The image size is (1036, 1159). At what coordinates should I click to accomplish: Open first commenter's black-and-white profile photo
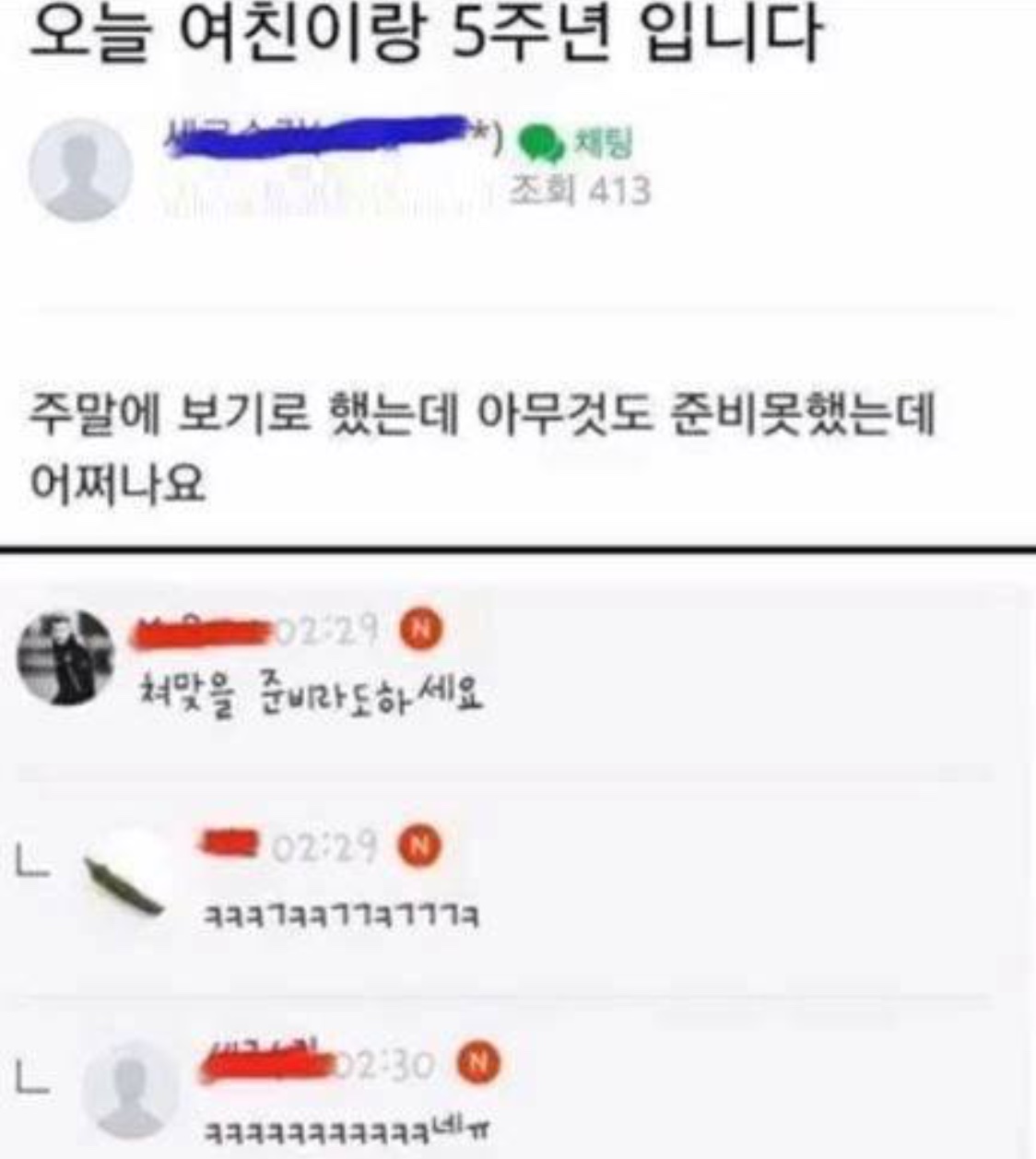[x=65, y=657]
